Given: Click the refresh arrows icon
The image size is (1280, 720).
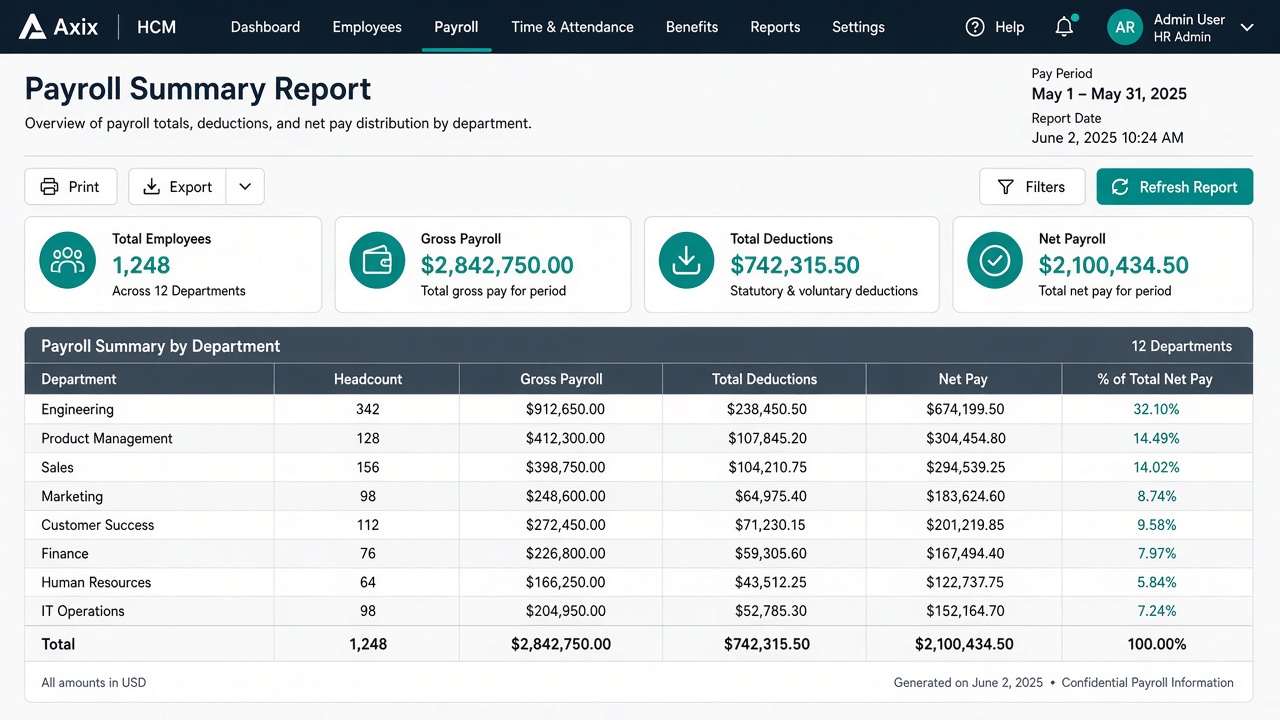Looking at the screenshot, I should click(1120, 187).
